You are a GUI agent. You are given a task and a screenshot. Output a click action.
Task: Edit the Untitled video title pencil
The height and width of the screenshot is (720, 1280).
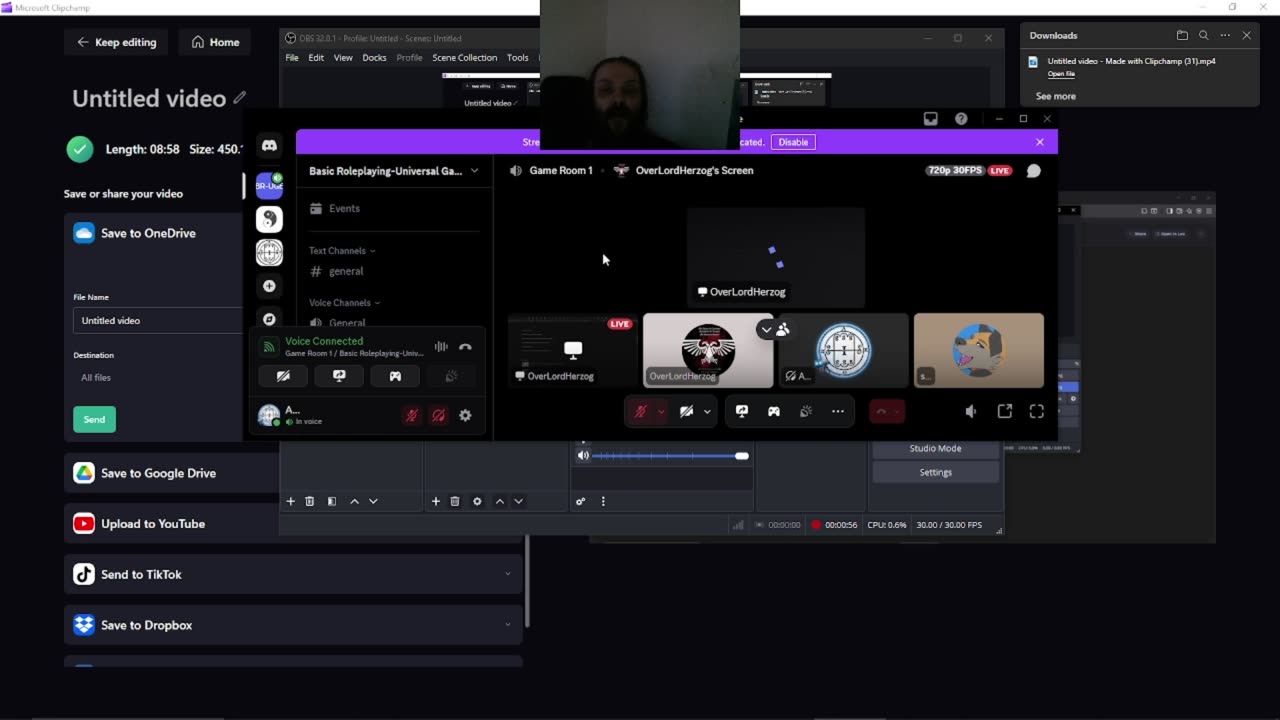click(x=240, y=98)
